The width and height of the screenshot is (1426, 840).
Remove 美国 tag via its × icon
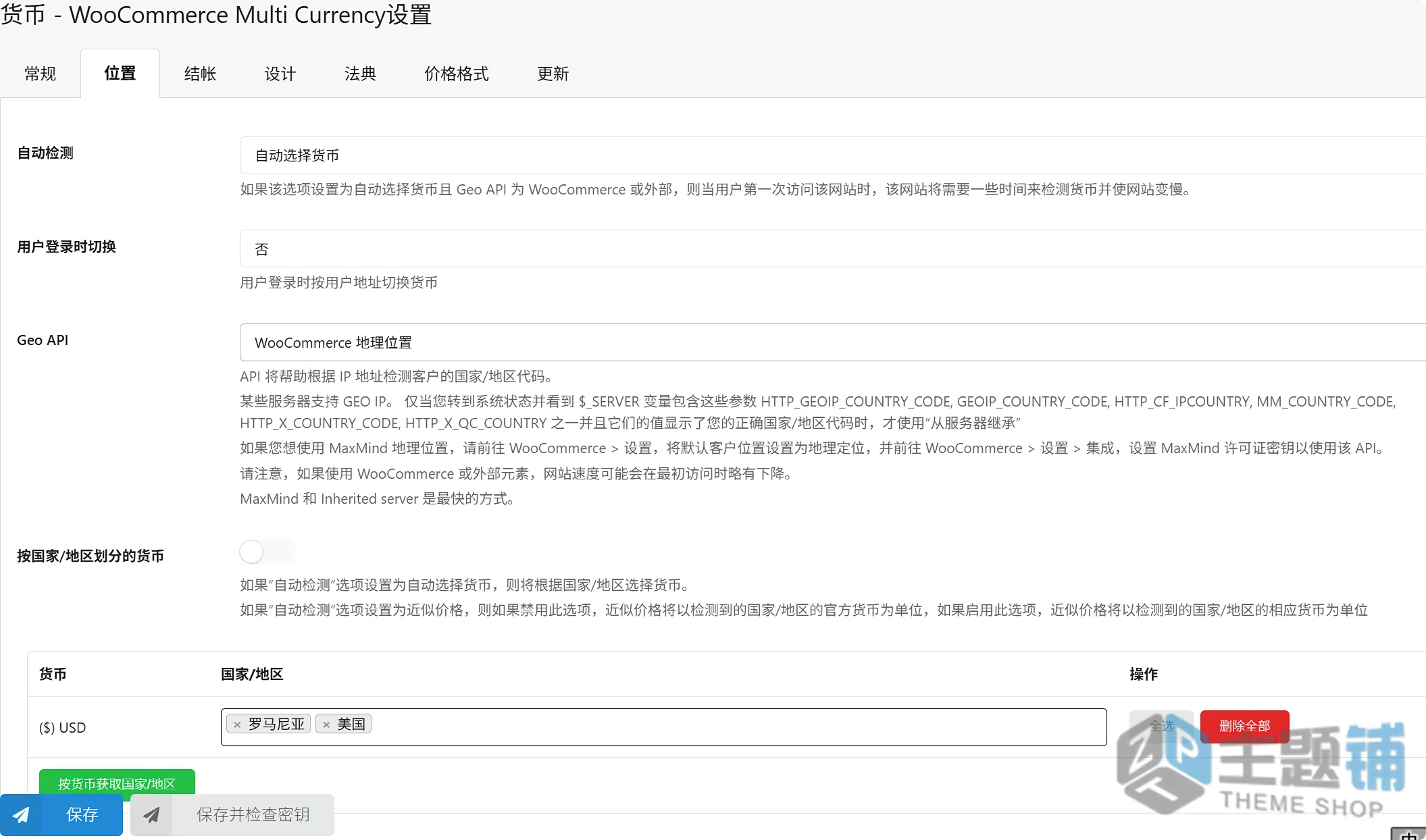coord(326,725)
